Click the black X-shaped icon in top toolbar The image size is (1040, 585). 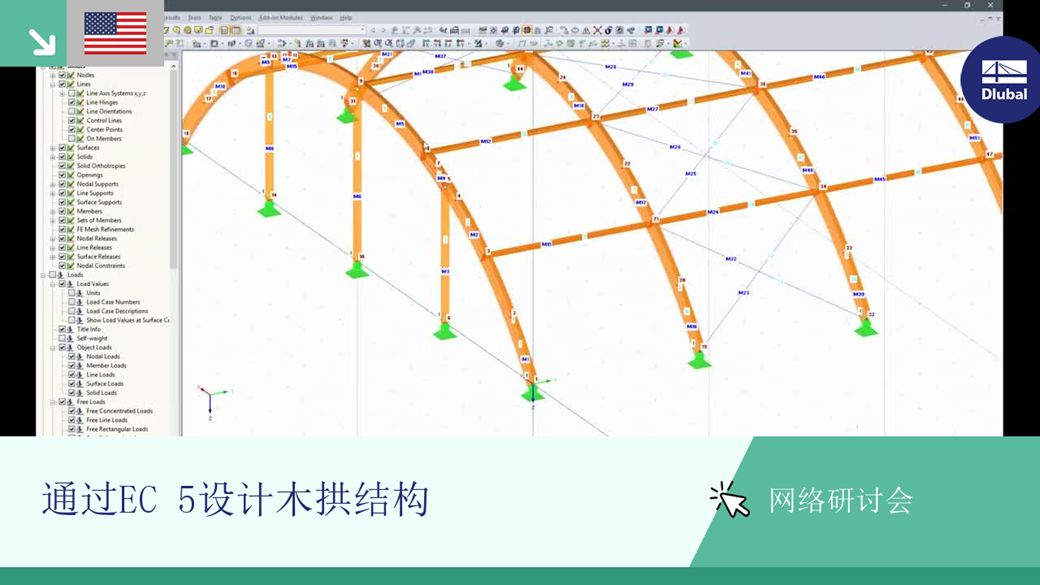pyautogui.click(x=597, y=31)
